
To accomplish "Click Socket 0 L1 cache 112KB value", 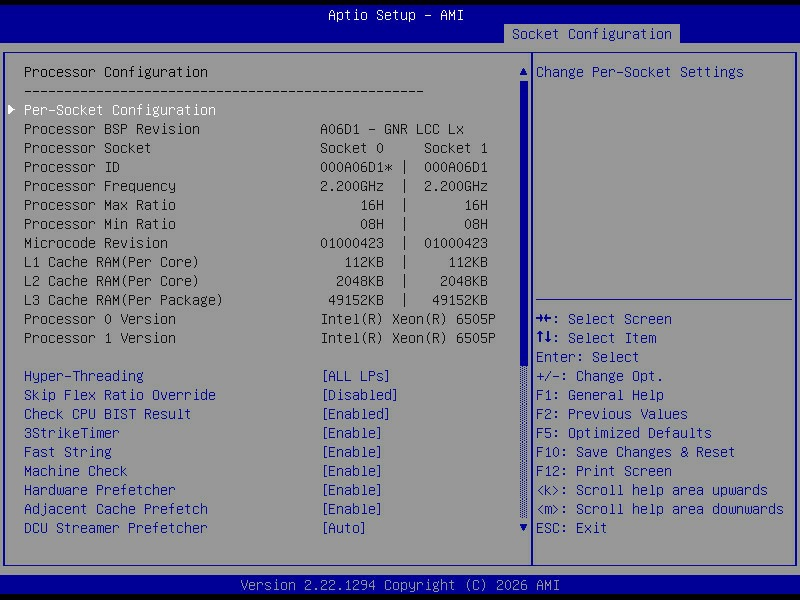I will coord(364,262).
